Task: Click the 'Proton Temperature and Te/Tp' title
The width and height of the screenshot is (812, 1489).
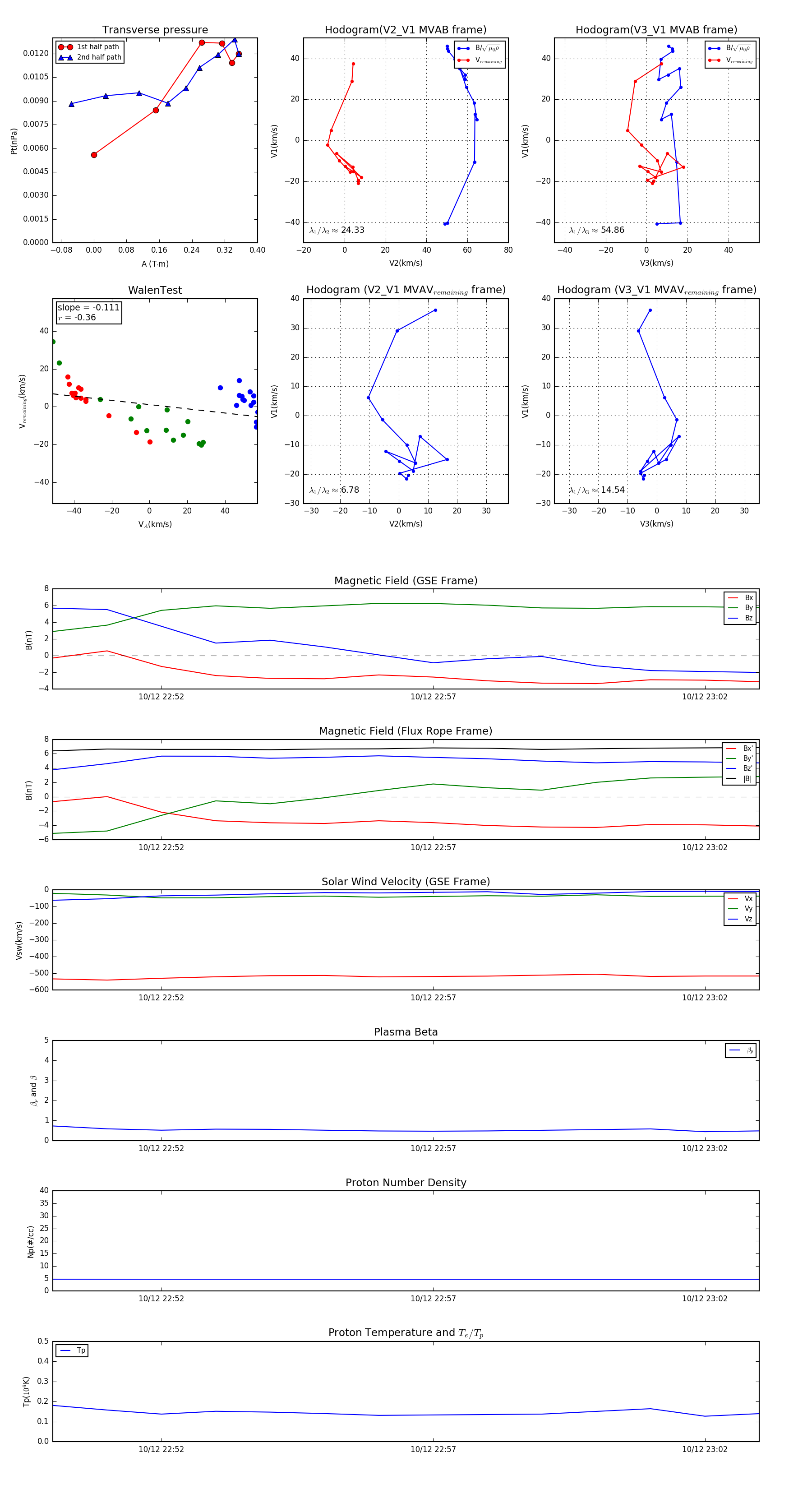Action: [406, 1333]
